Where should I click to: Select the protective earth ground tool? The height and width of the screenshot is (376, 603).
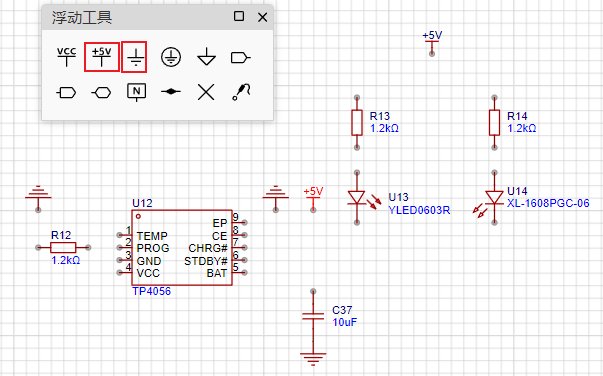tap(171, 57)
